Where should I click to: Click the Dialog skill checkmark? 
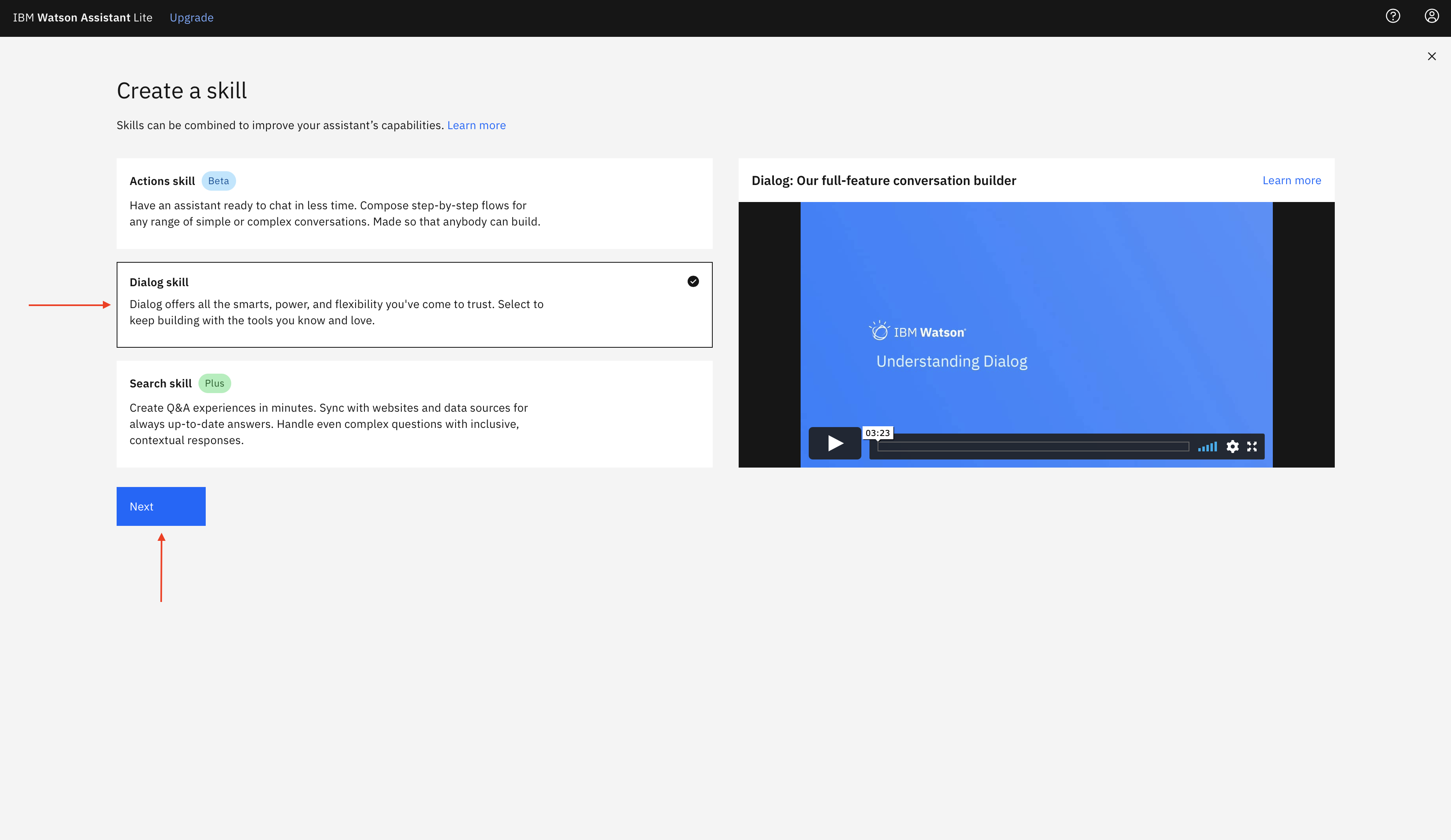(692, 281)
